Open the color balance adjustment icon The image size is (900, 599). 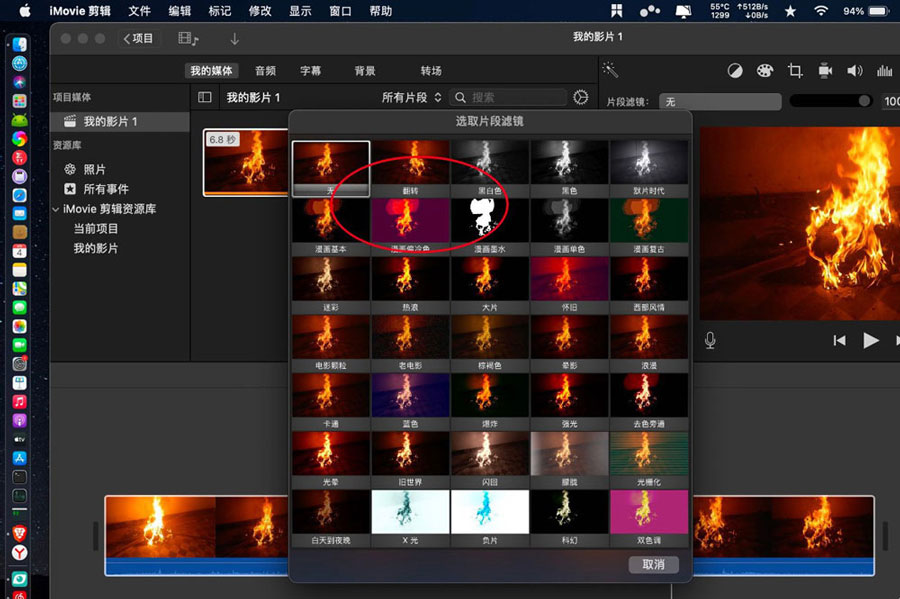(x=735, y=71)
